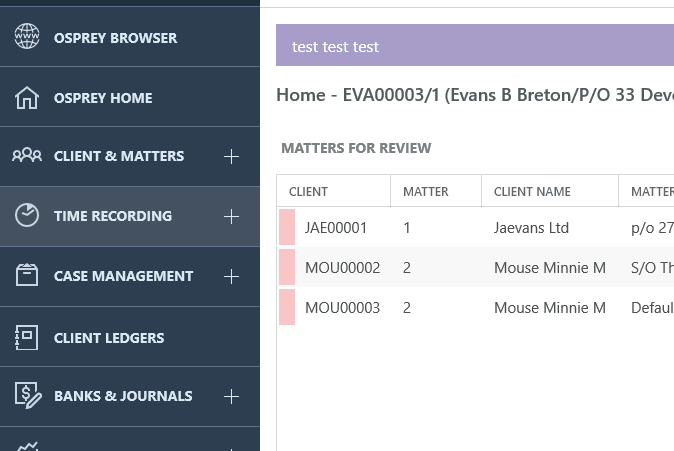Click Mouse Minnie M in MOU00003 row

coord(550,308)
